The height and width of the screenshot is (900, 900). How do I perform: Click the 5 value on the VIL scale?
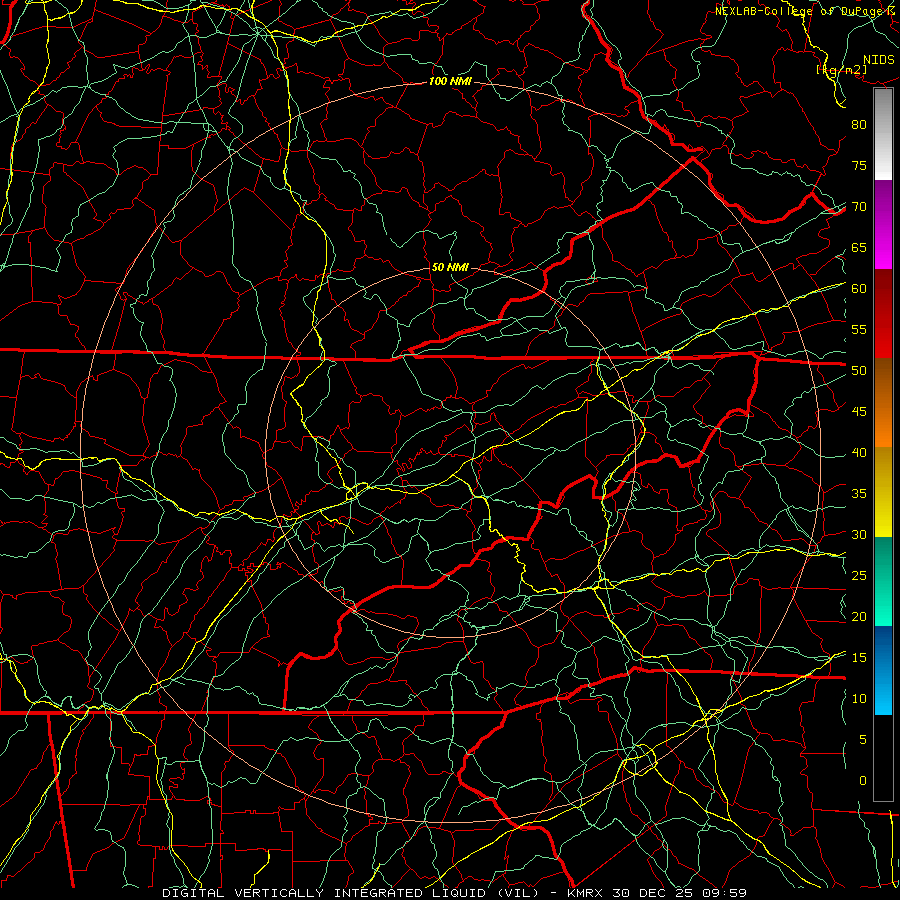pyautogui.click(x=863, y=740)
